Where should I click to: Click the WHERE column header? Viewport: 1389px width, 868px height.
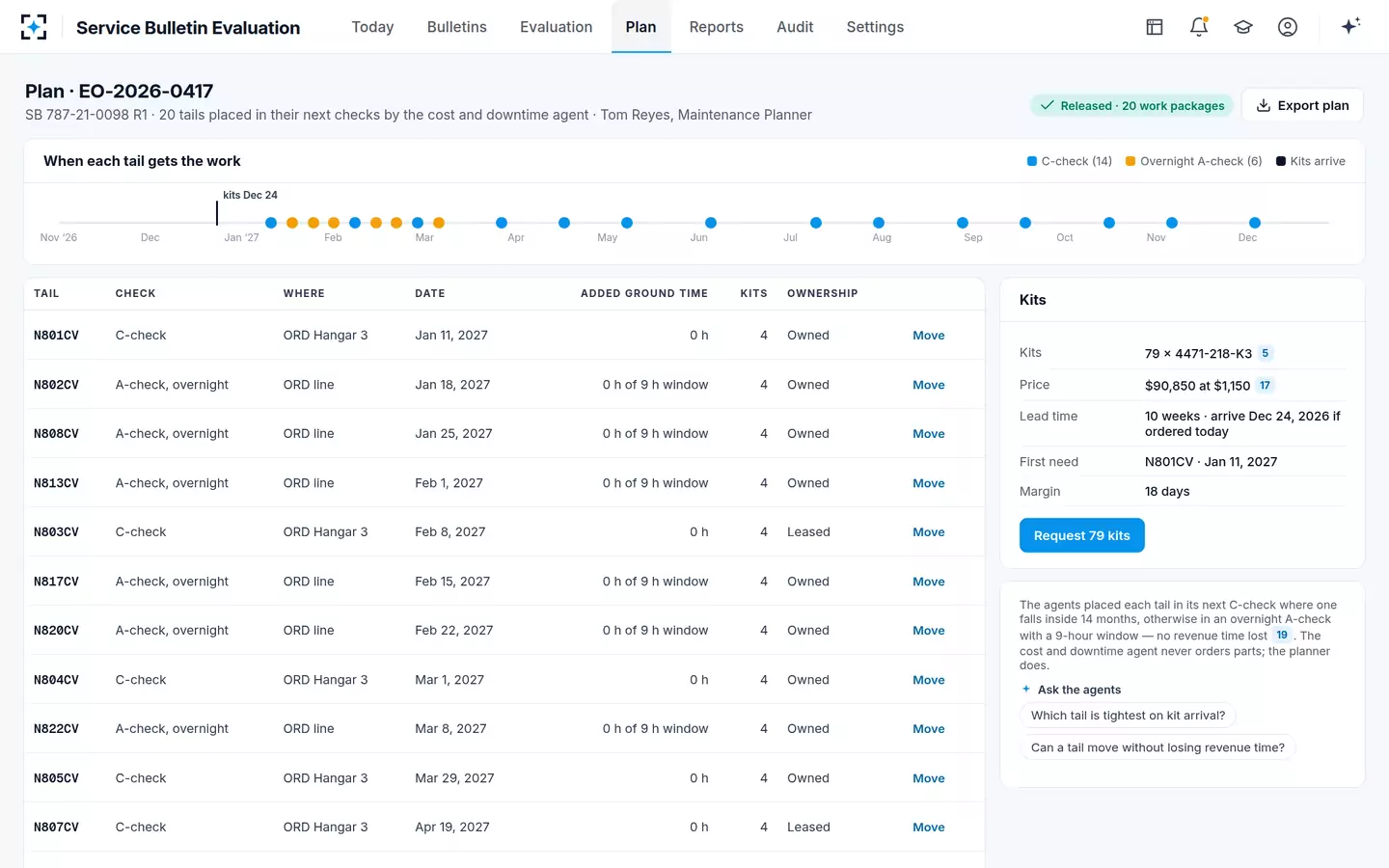[304, 293]
